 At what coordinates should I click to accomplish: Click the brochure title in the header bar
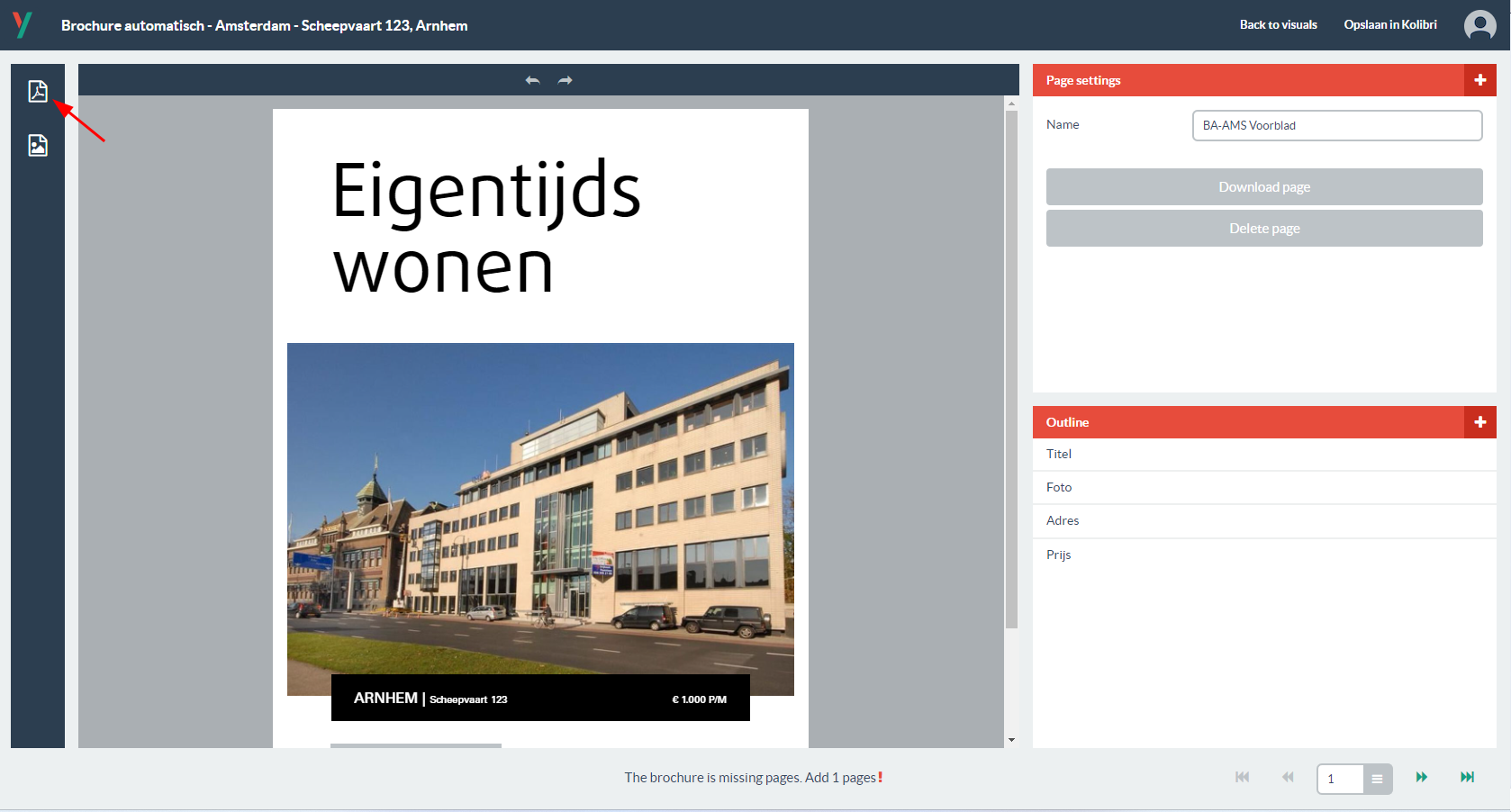265,25
